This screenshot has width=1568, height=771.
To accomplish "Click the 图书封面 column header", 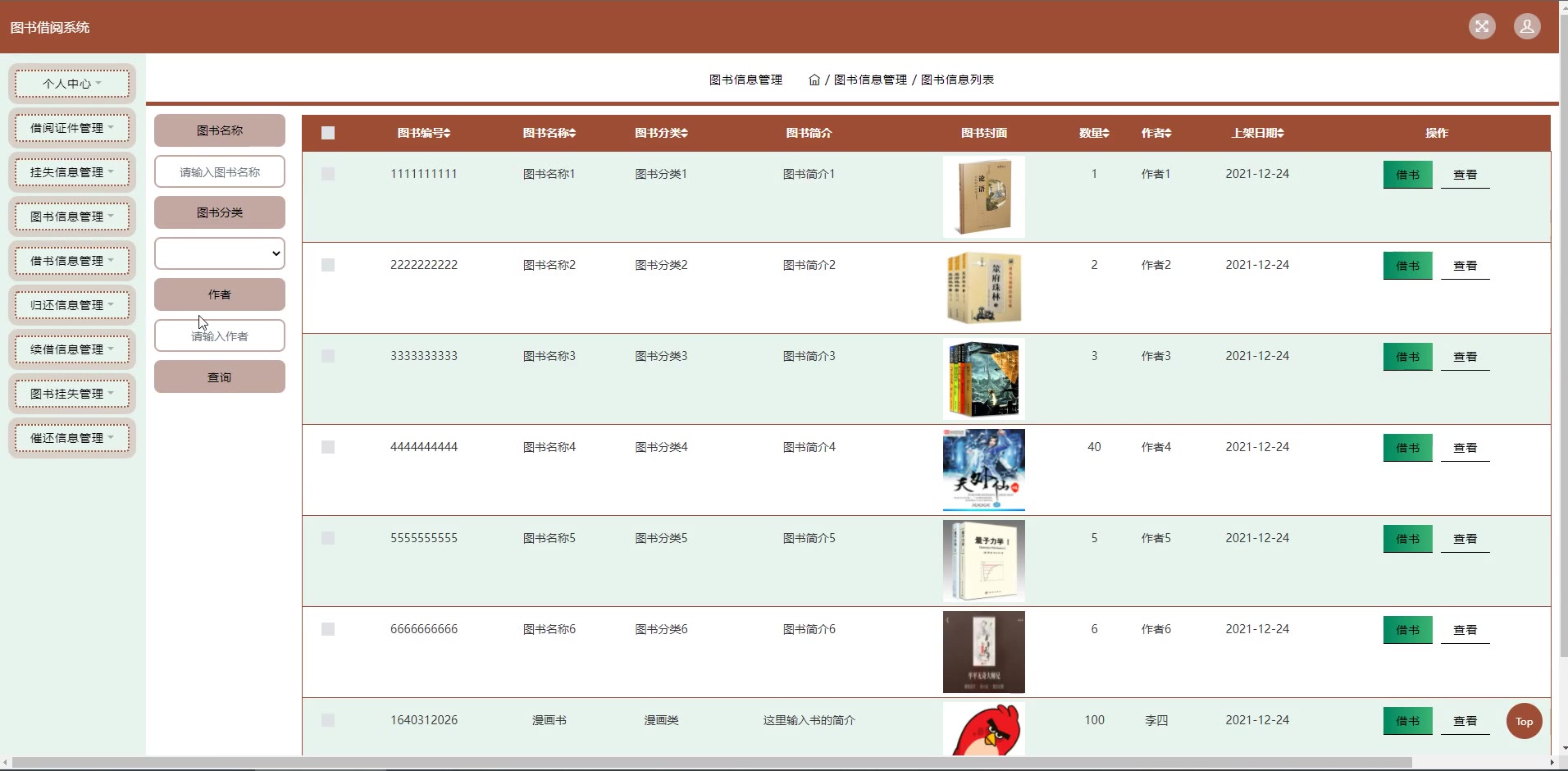I will click(x=984, y=133).
